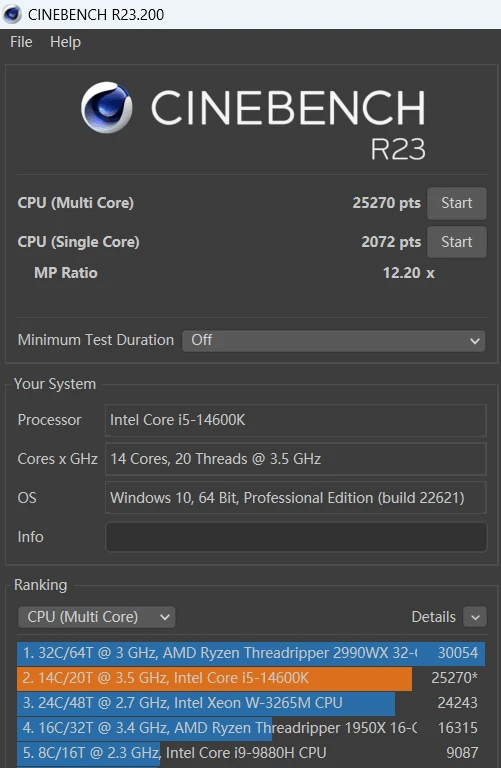Start the CPU Multi Core test

[456, 203]
